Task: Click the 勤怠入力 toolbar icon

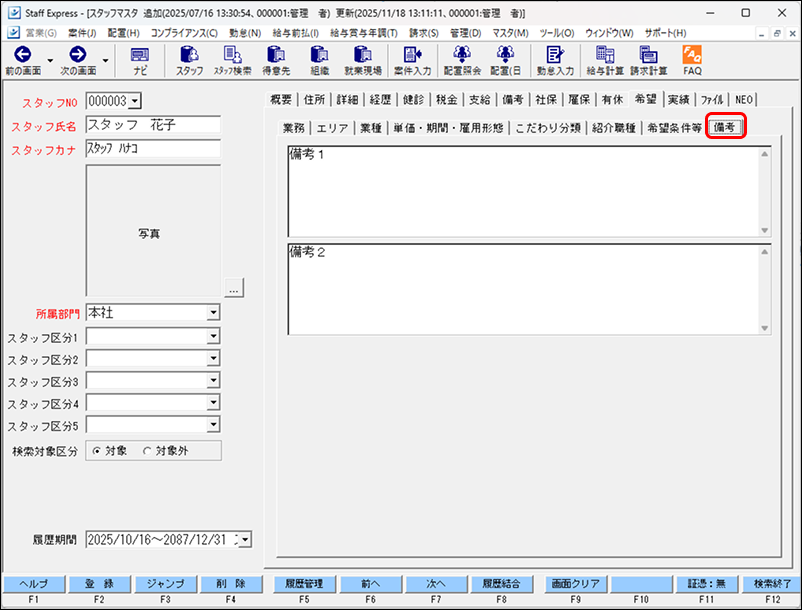Action: pos(555,59)
